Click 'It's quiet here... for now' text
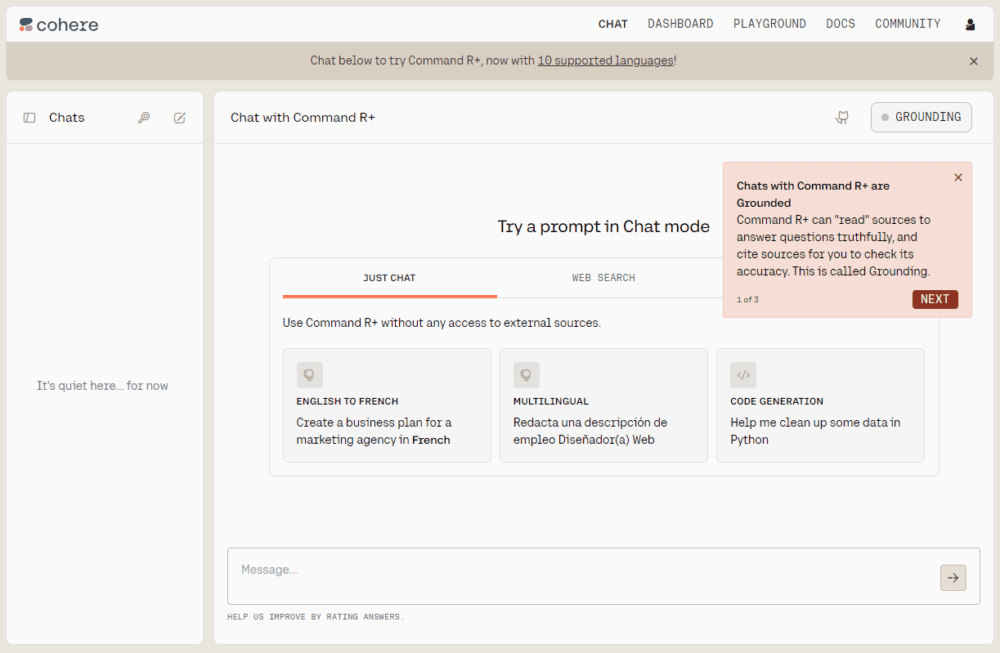This screenshot has width=1000, height=653. click(103, 386)
